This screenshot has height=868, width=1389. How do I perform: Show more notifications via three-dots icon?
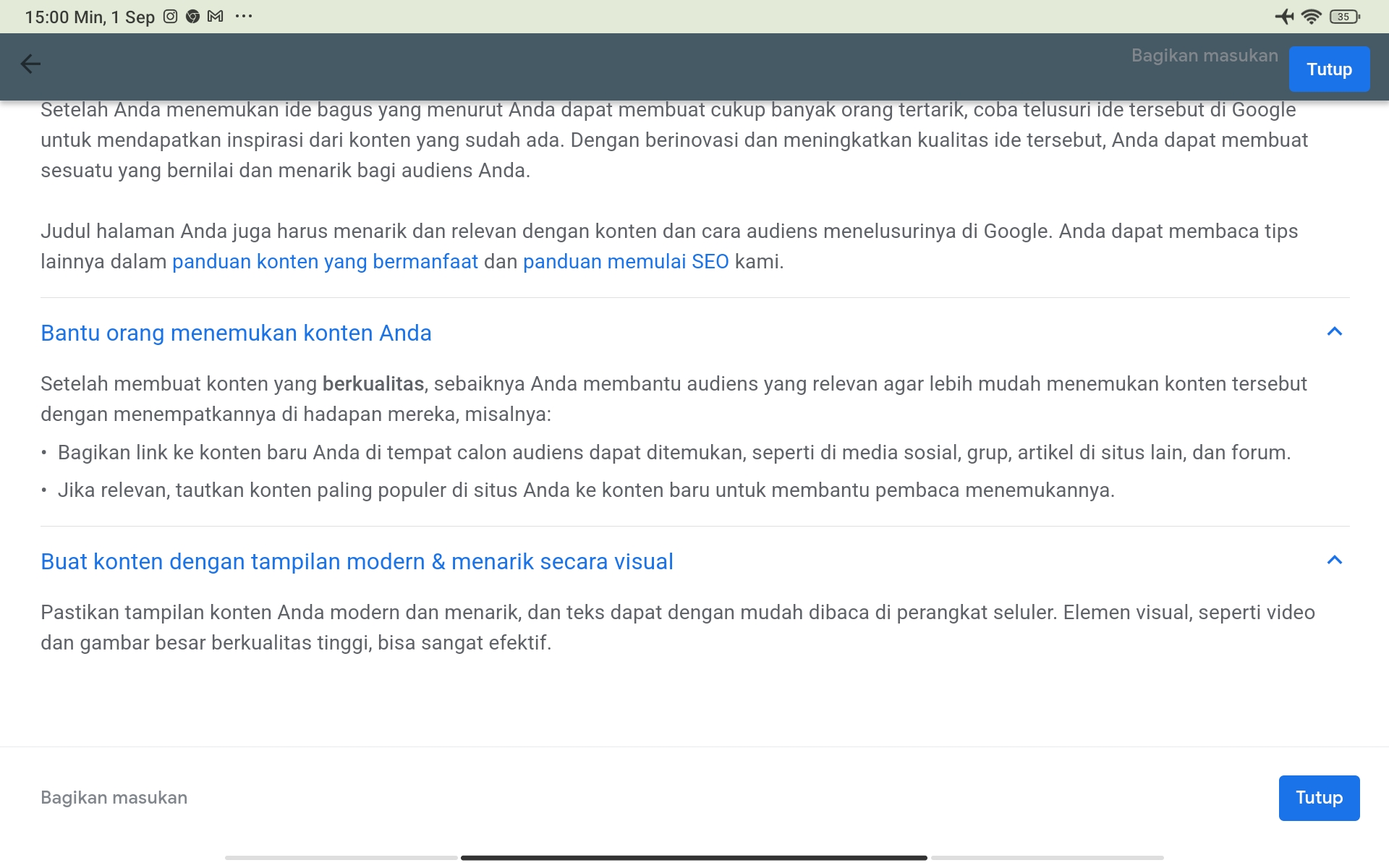[244, 17]
